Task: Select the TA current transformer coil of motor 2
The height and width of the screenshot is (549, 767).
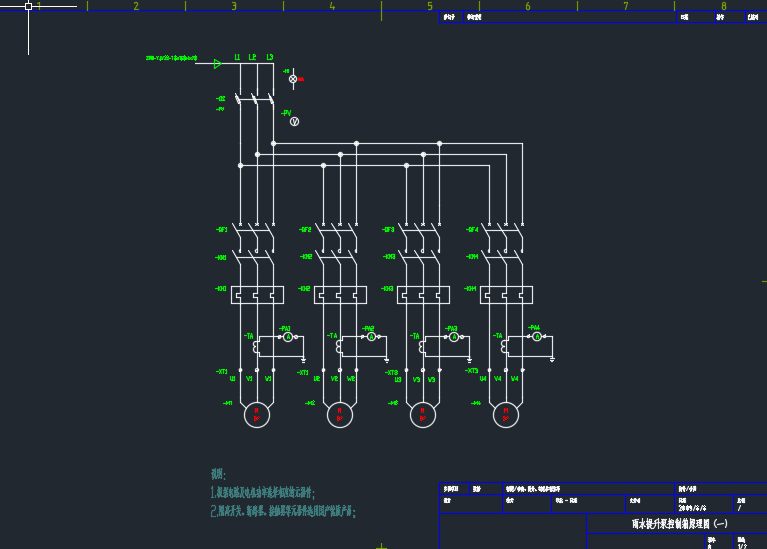Action: point(339,346)
